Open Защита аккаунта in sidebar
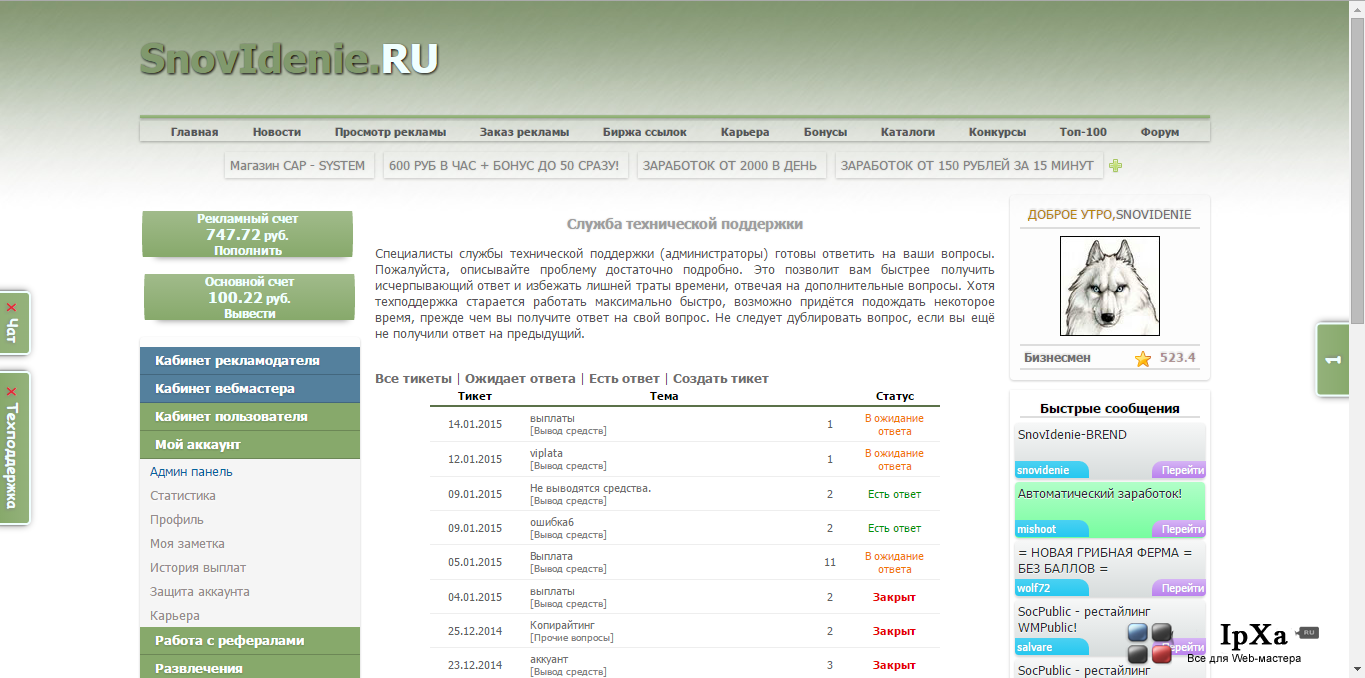 click(x=200, y=592)
